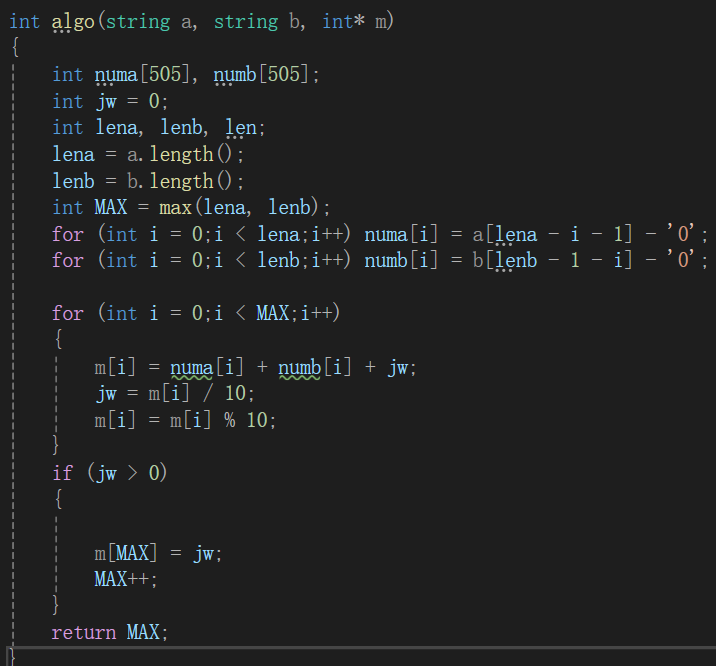This screenshot has width=716, height=666.
Task: Click the closing brace after 'm[i] % 10;'
Action: tap(56, 445)
